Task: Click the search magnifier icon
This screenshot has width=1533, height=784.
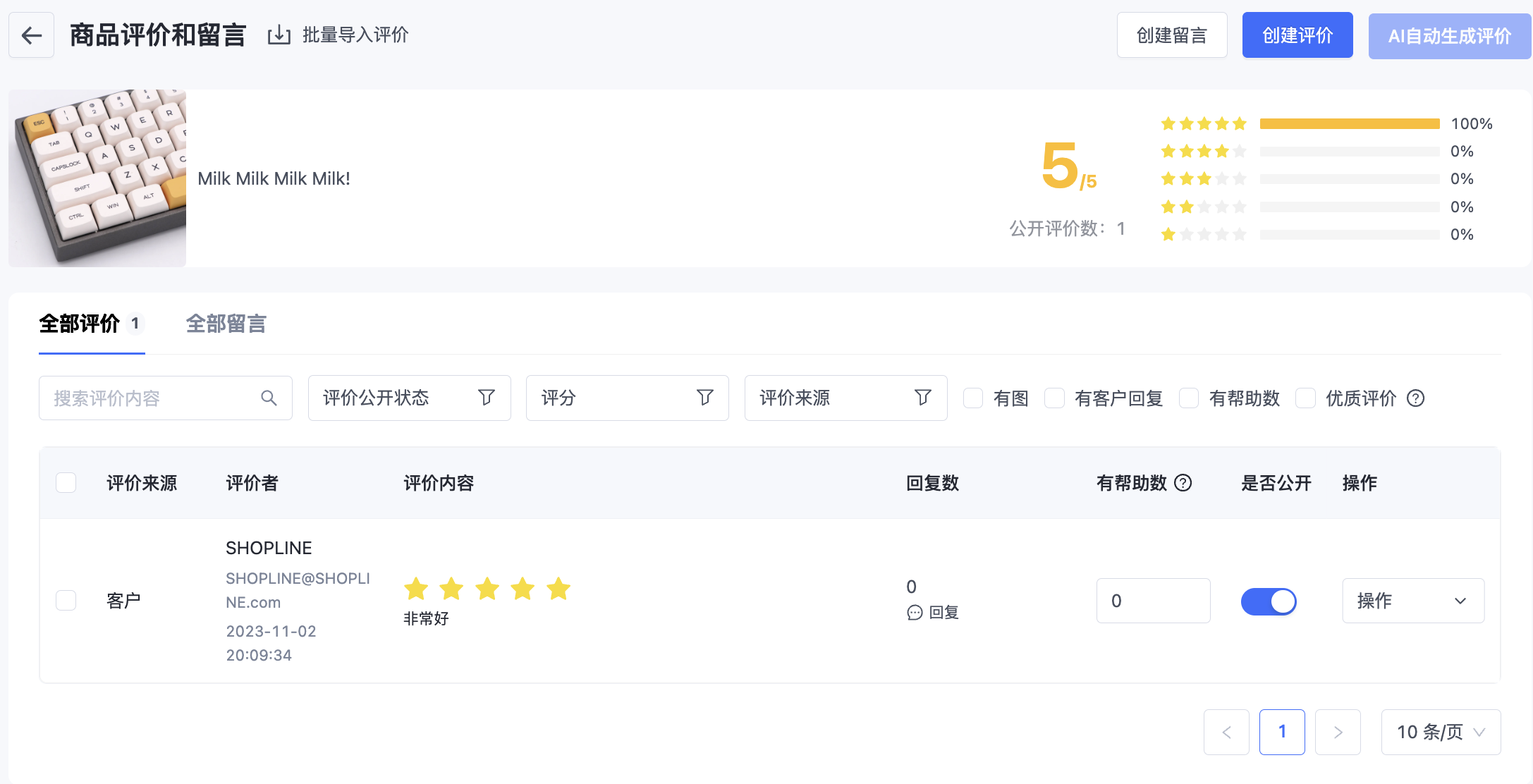Action: (x=269, y=398)
